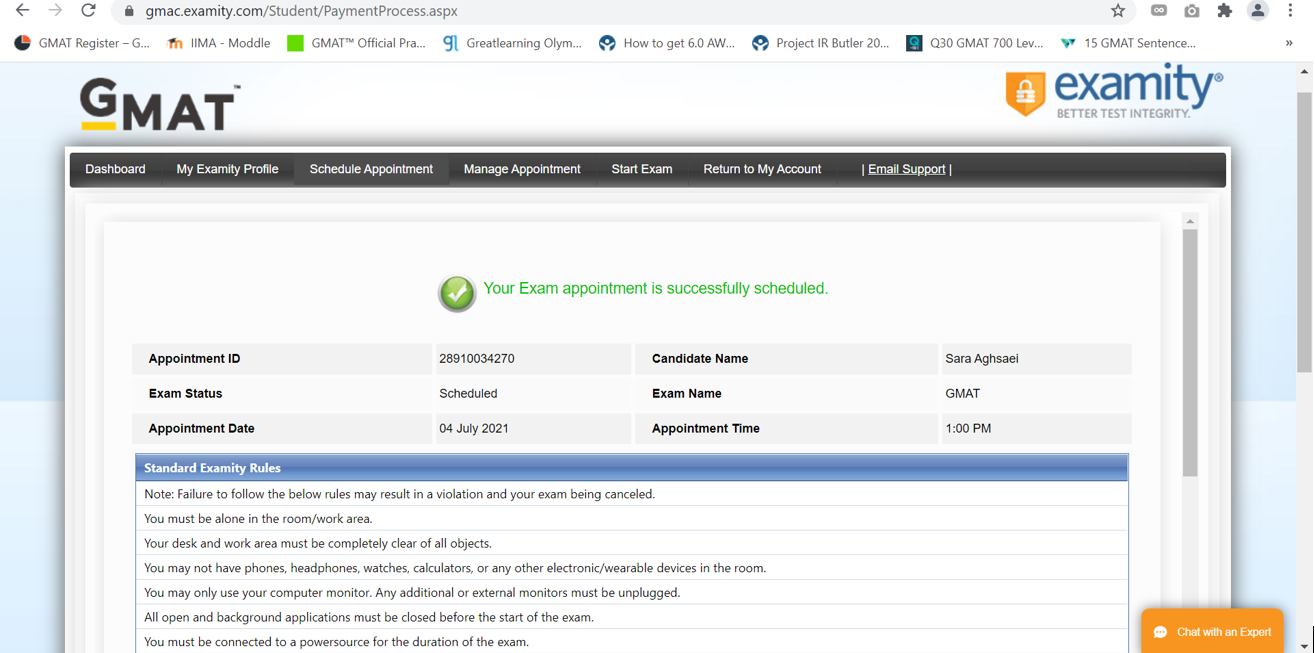Click Start Exam in navigation bar
The width and height of the screenshot is (1315, 653).
point(641,169)
